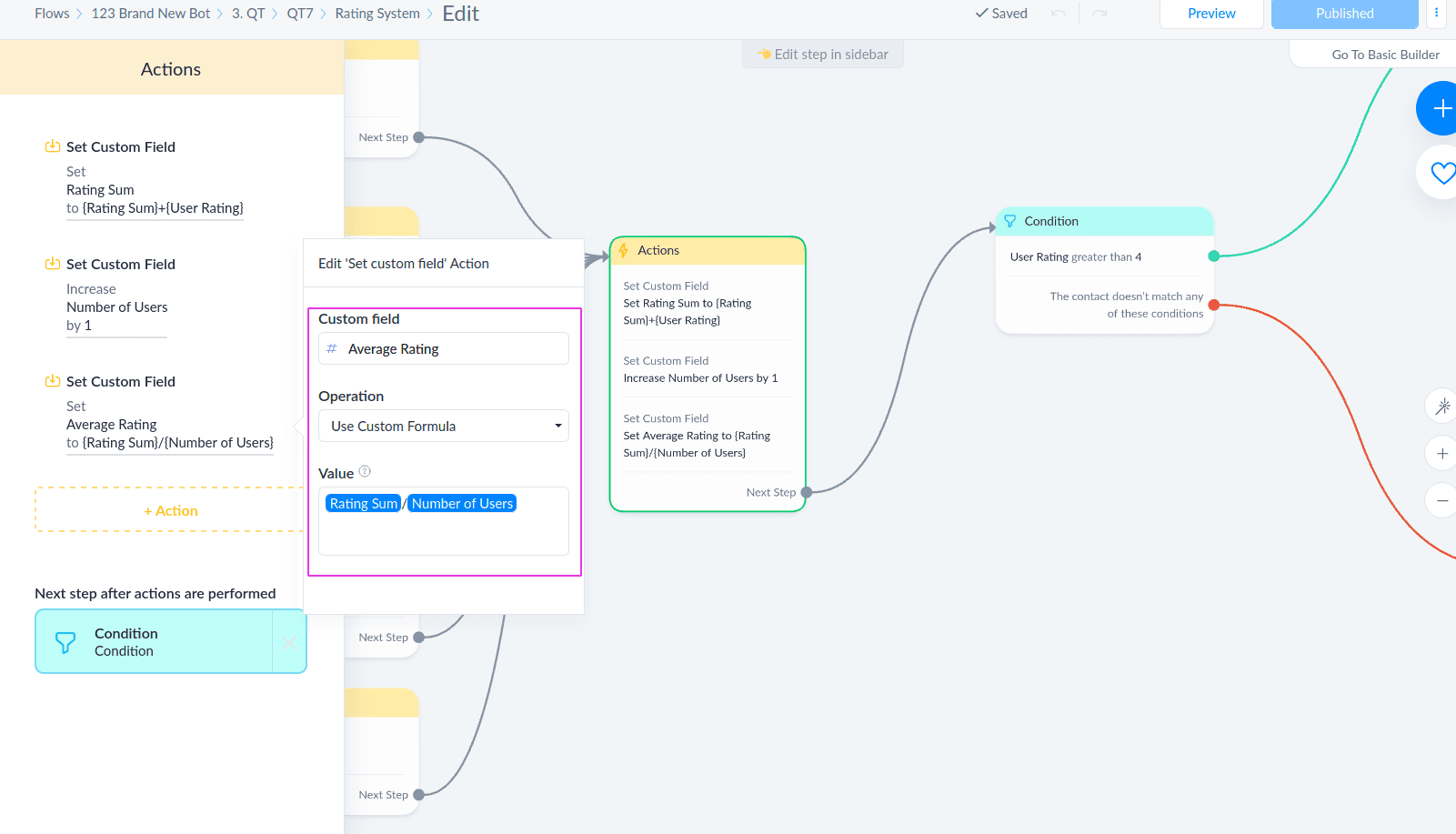Click the redo arrow in the toolbar
Viewport: 1456px width, 834px height.
click(1100, 13)
